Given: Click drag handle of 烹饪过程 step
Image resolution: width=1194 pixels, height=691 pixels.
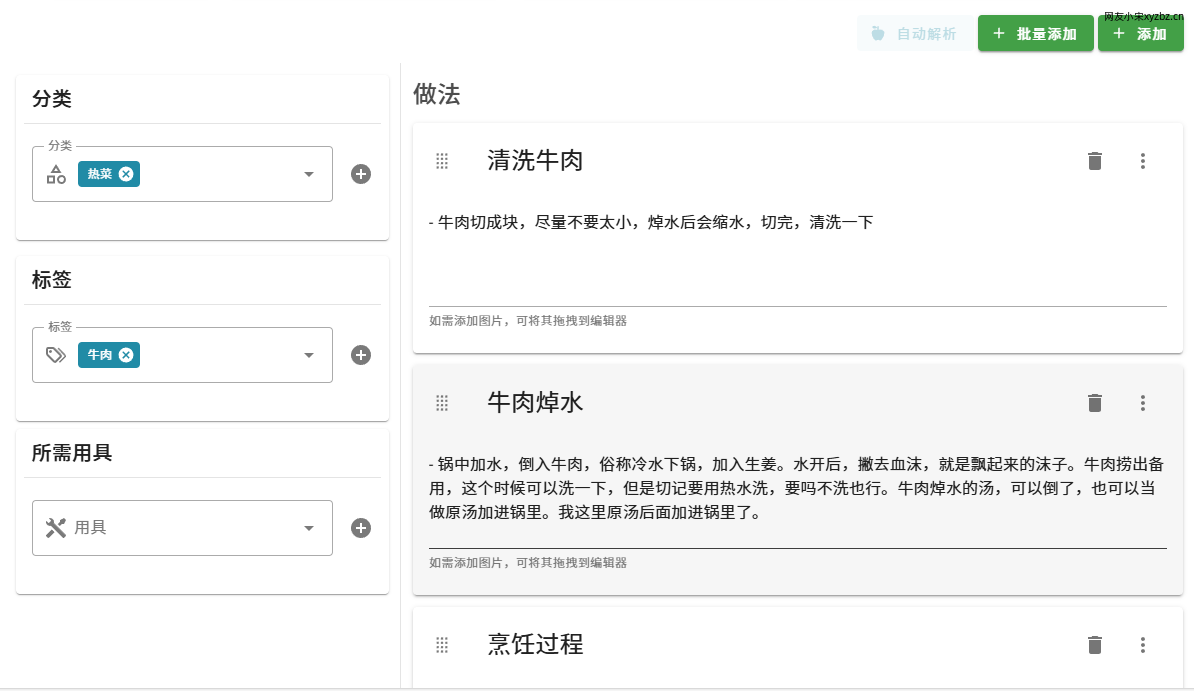Looking at the screenshot, I should 442,645.
